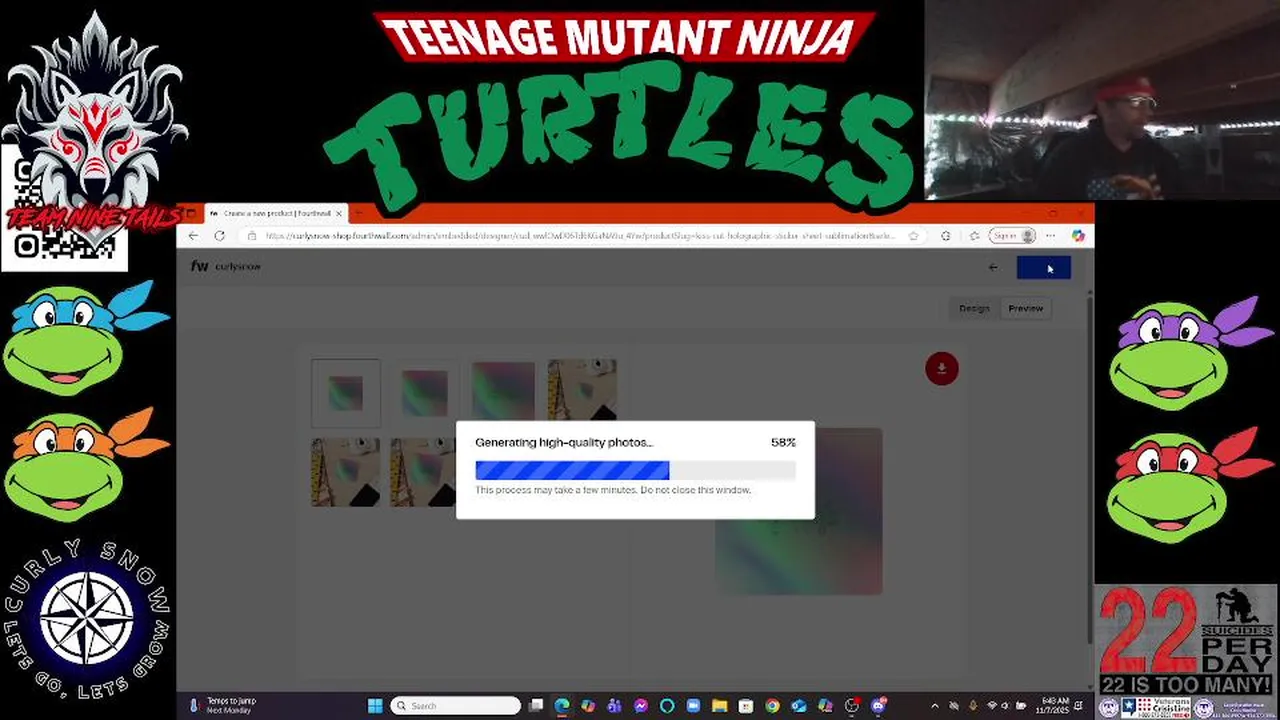1280x720 pixels.
Task: Open Zoom from the taskbar
Action: click(693, 706)
